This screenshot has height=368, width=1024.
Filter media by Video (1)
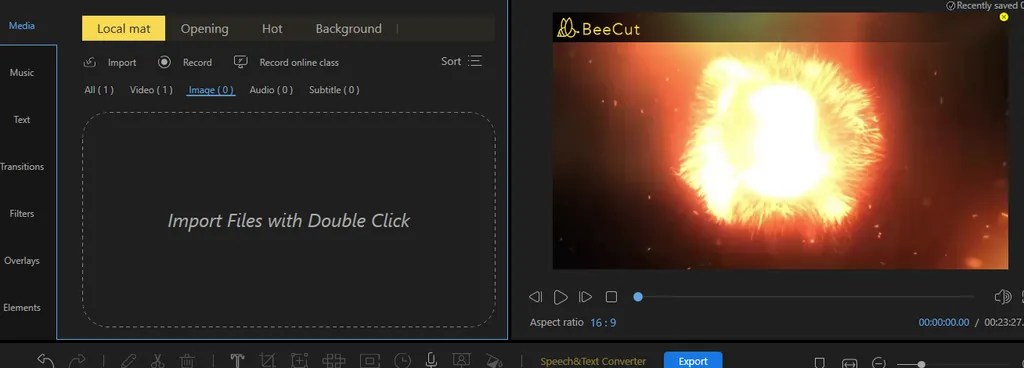coord(151,90)
